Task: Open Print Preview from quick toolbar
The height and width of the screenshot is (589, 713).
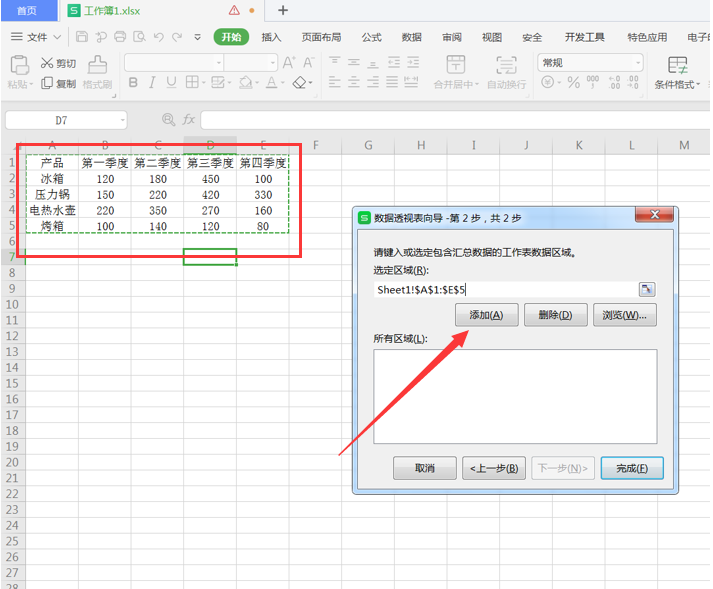Action: (139, 37)
